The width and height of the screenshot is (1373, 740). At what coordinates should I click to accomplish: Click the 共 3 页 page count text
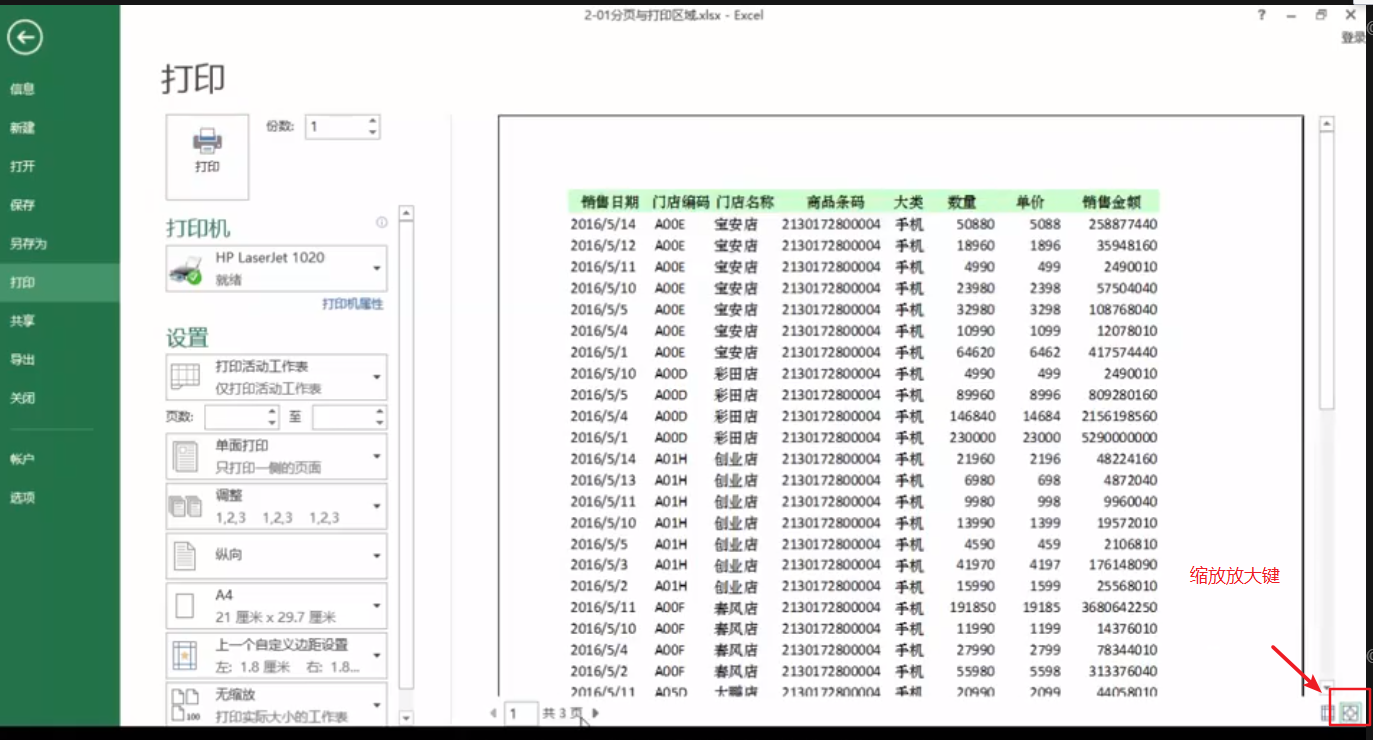click(x=562, y=713)
